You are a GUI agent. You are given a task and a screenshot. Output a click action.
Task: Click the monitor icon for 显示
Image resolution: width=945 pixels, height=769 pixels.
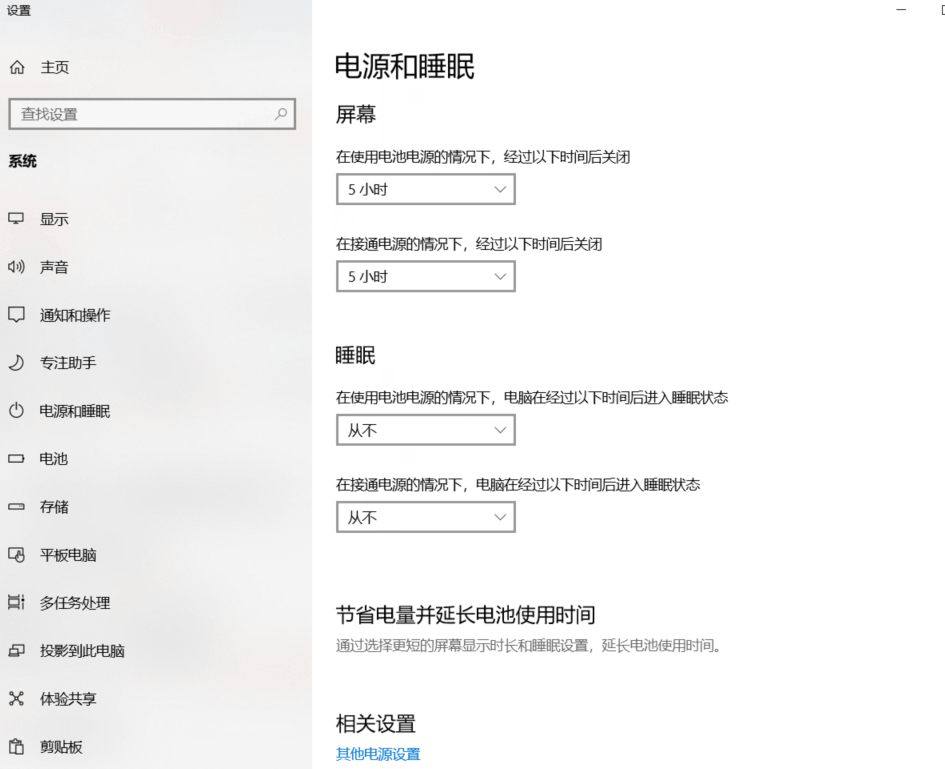tap(16, 219)
